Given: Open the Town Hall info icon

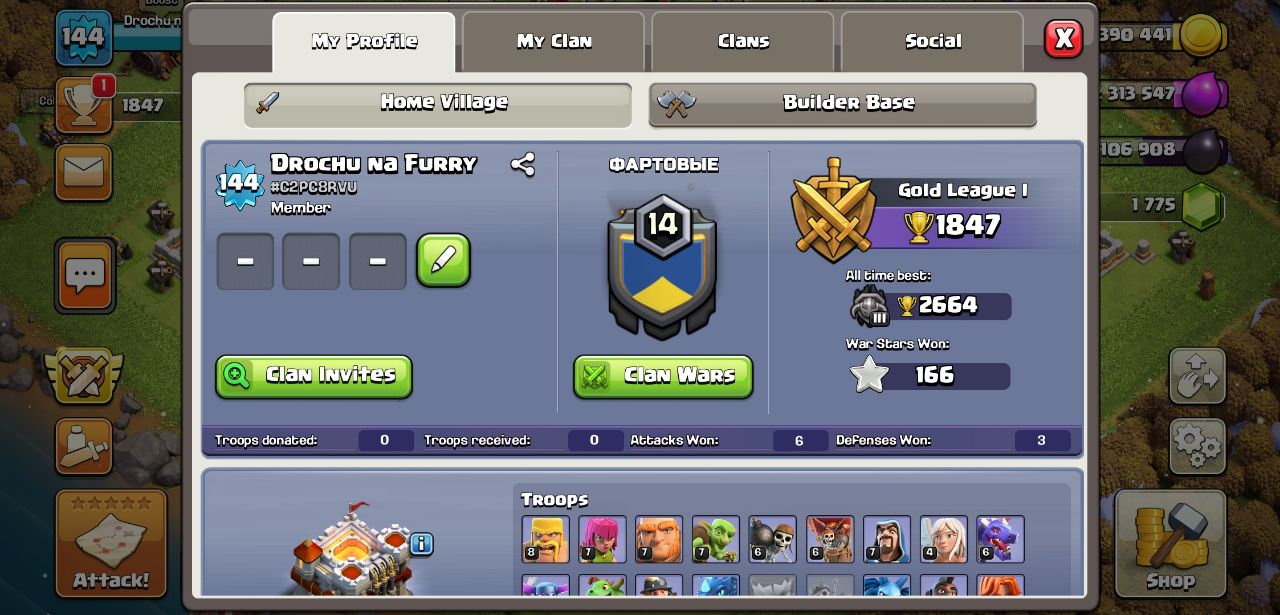Looking at the screenshot, I should click(x=421, y=544).
